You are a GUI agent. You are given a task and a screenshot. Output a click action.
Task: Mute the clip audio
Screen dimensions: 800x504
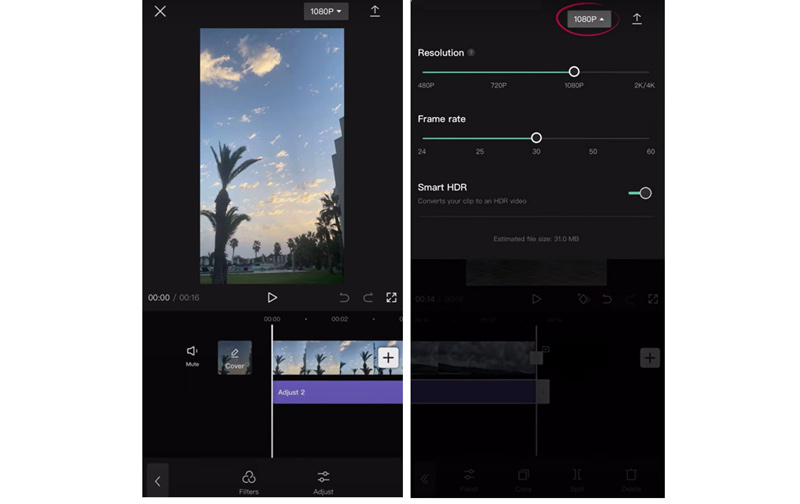coord(192,355)
